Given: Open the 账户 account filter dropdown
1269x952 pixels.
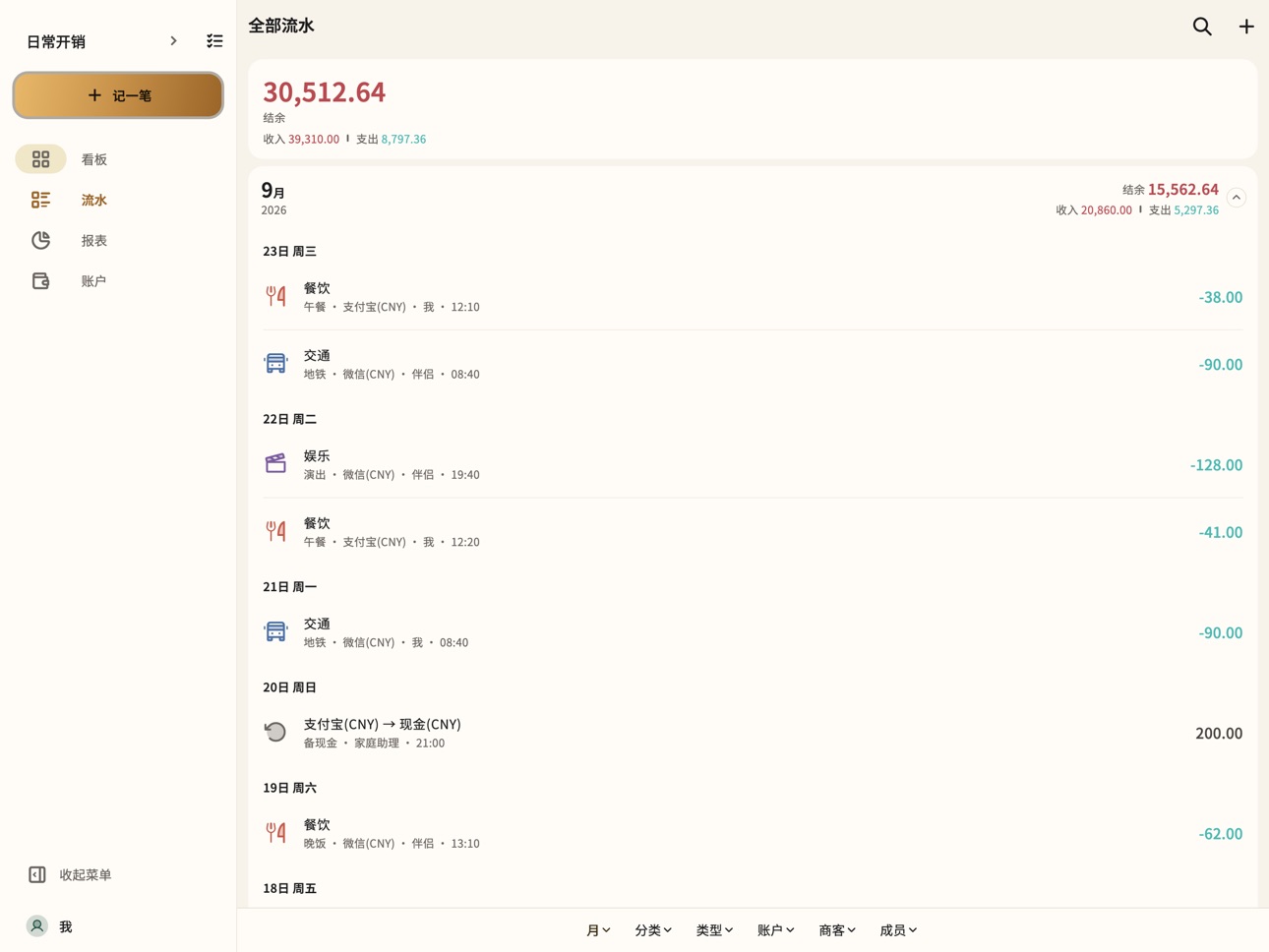Looking at the screenshot, I should coord(775,930).
